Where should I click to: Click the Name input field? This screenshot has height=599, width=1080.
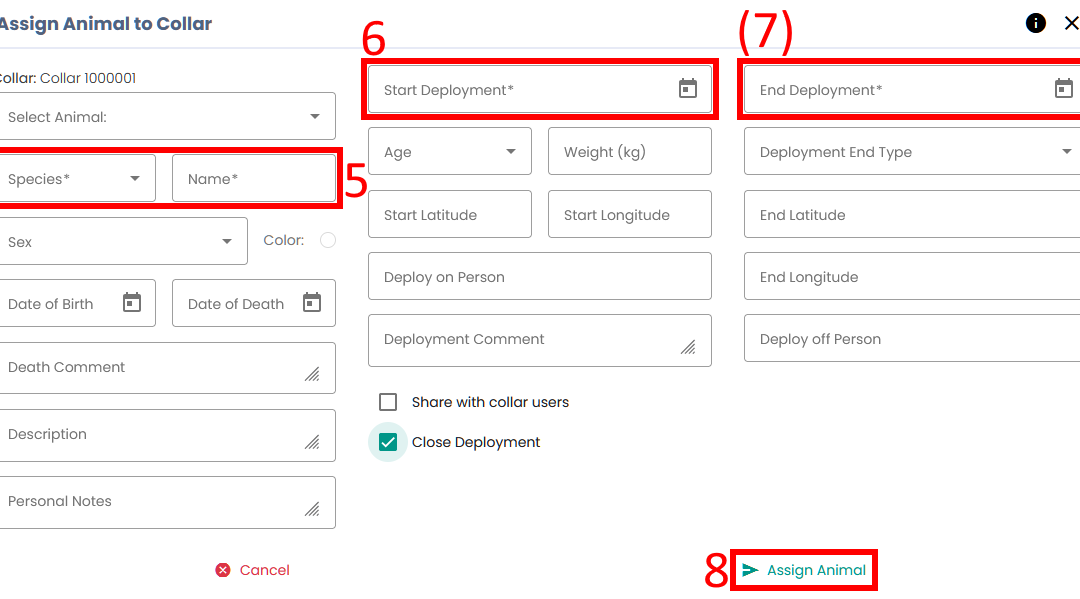[254, 179]
